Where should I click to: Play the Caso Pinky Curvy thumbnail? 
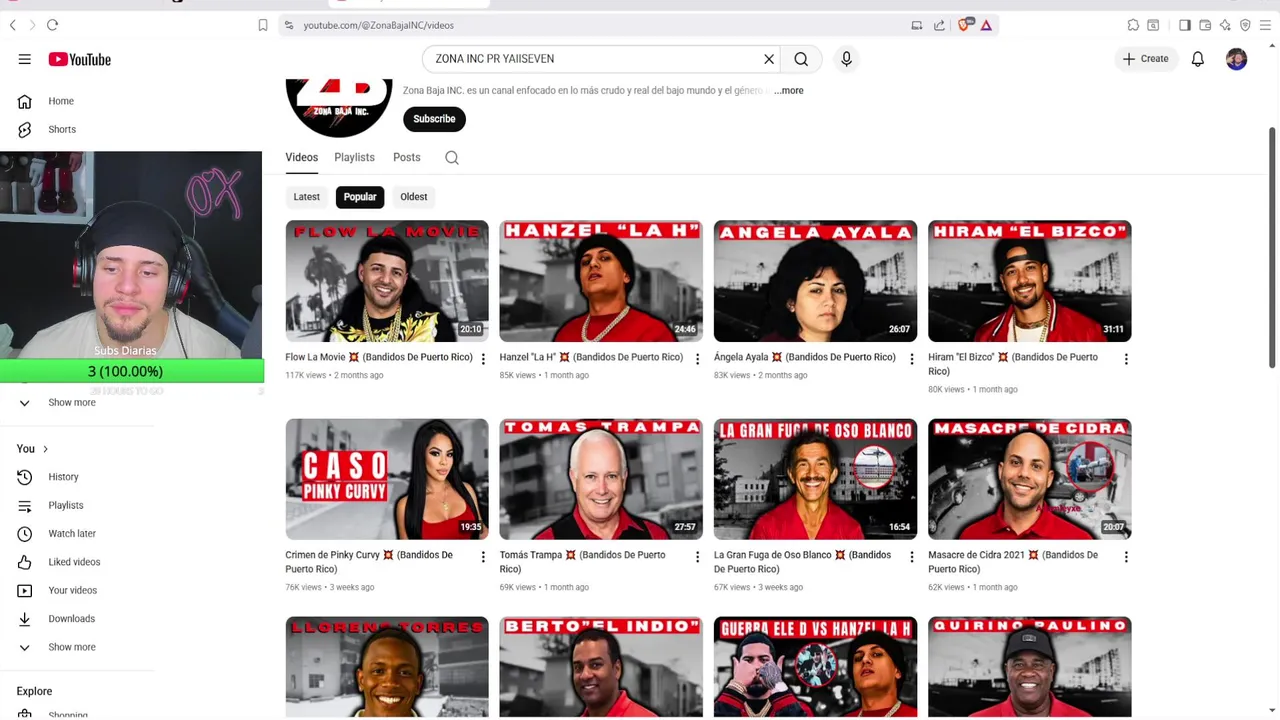(387, 479)
